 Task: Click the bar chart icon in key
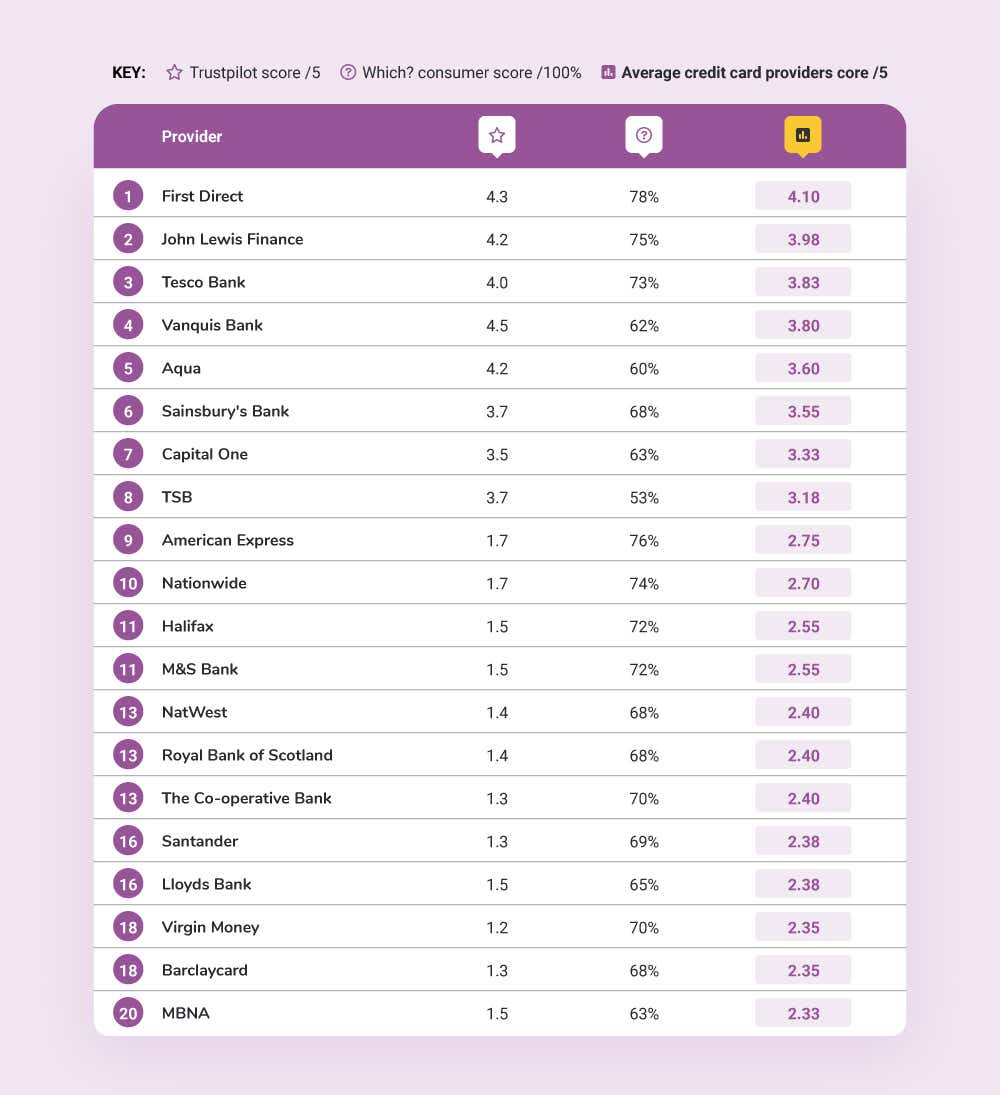[x=608, y=72]
